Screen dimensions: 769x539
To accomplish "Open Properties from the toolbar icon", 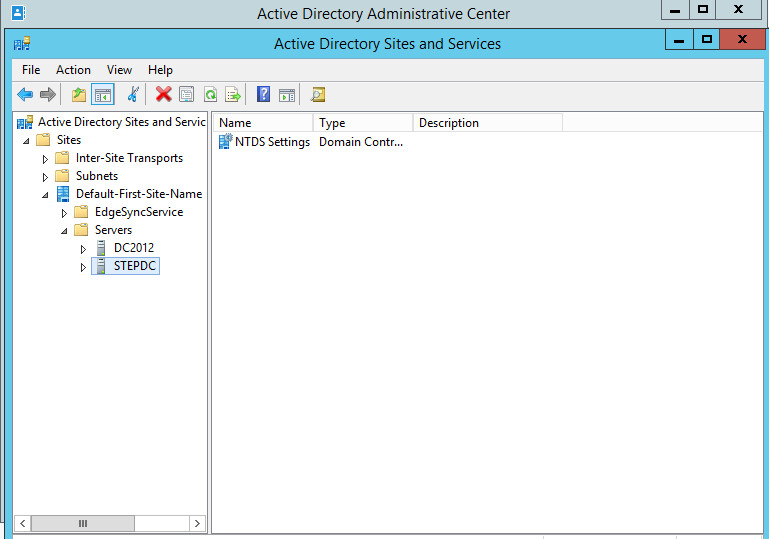I will point(186,95).
